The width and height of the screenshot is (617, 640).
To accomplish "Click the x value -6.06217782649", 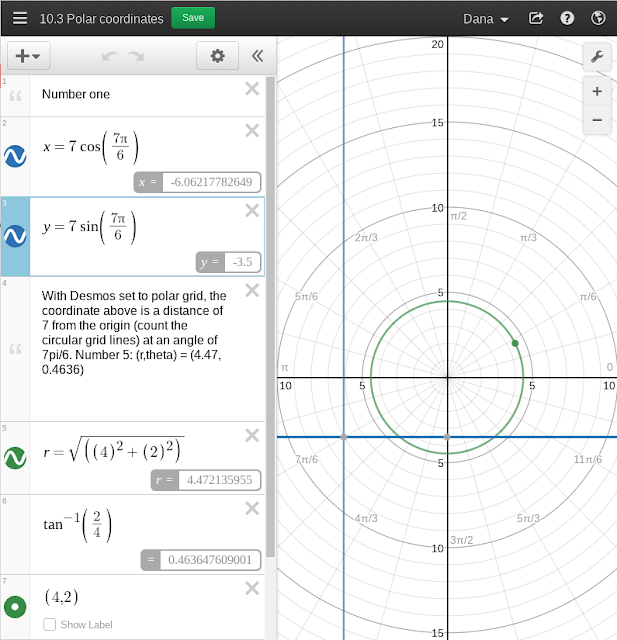I will (x=211, y=182).
